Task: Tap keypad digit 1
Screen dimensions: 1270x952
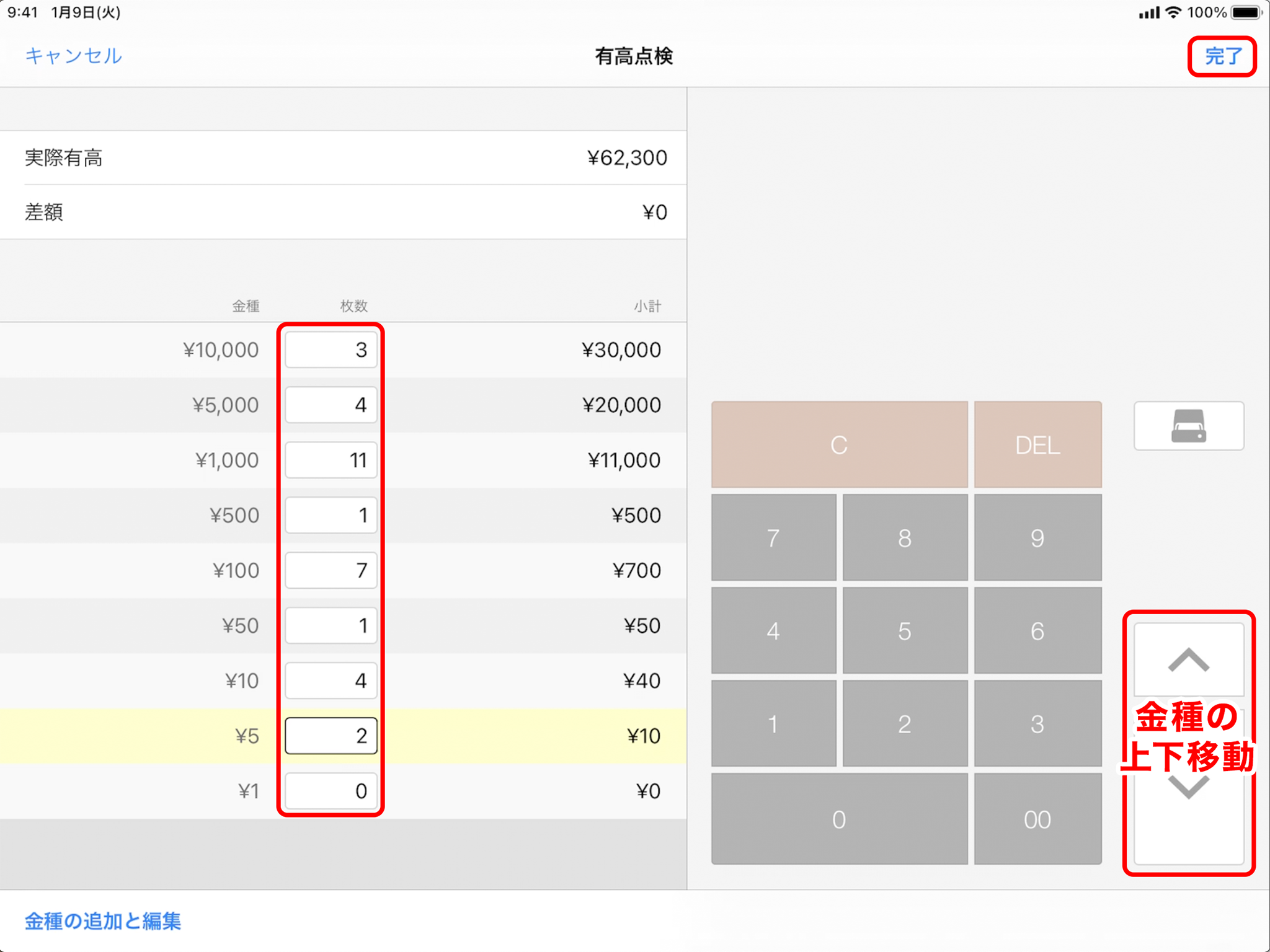Action: click(x=773, y=723)
